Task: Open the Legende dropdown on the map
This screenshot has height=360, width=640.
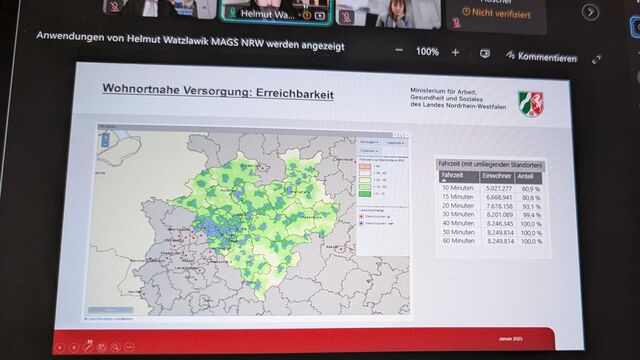Action: [395, 143]
